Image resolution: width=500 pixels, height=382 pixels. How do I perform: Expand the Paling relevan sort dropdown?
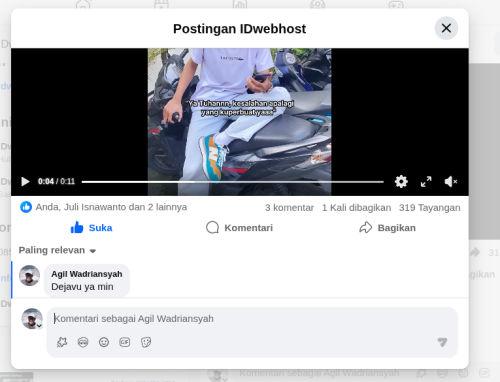(57, 250)
